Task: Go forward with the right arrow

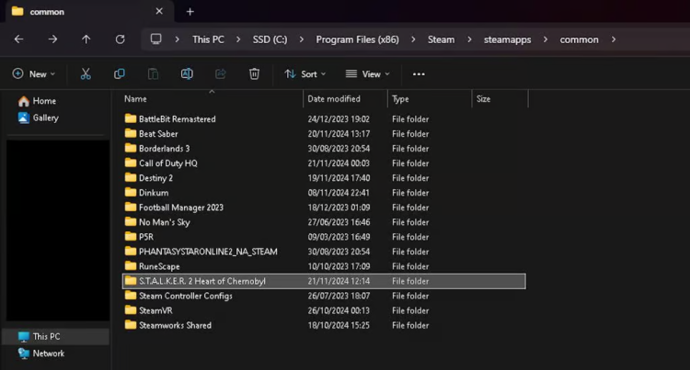Action: click(x=53, y=39)
